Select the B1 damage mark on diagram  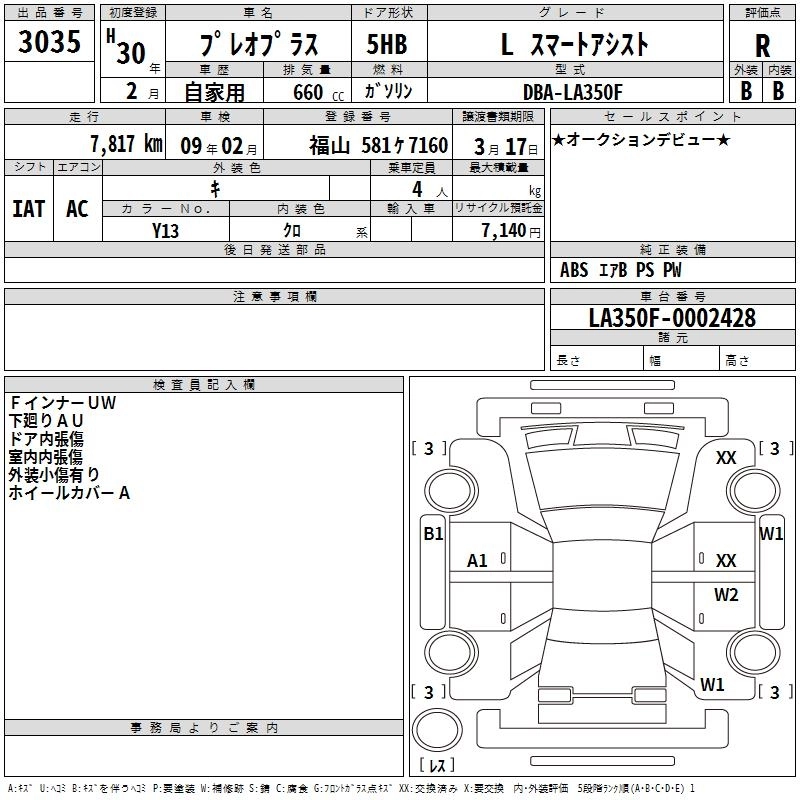(433, 534)
